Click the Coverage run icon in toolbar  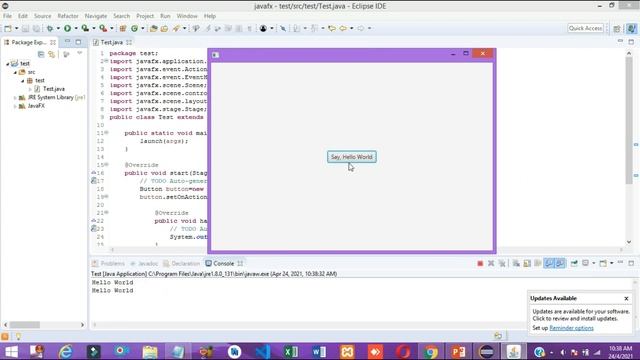pos(85,28)
